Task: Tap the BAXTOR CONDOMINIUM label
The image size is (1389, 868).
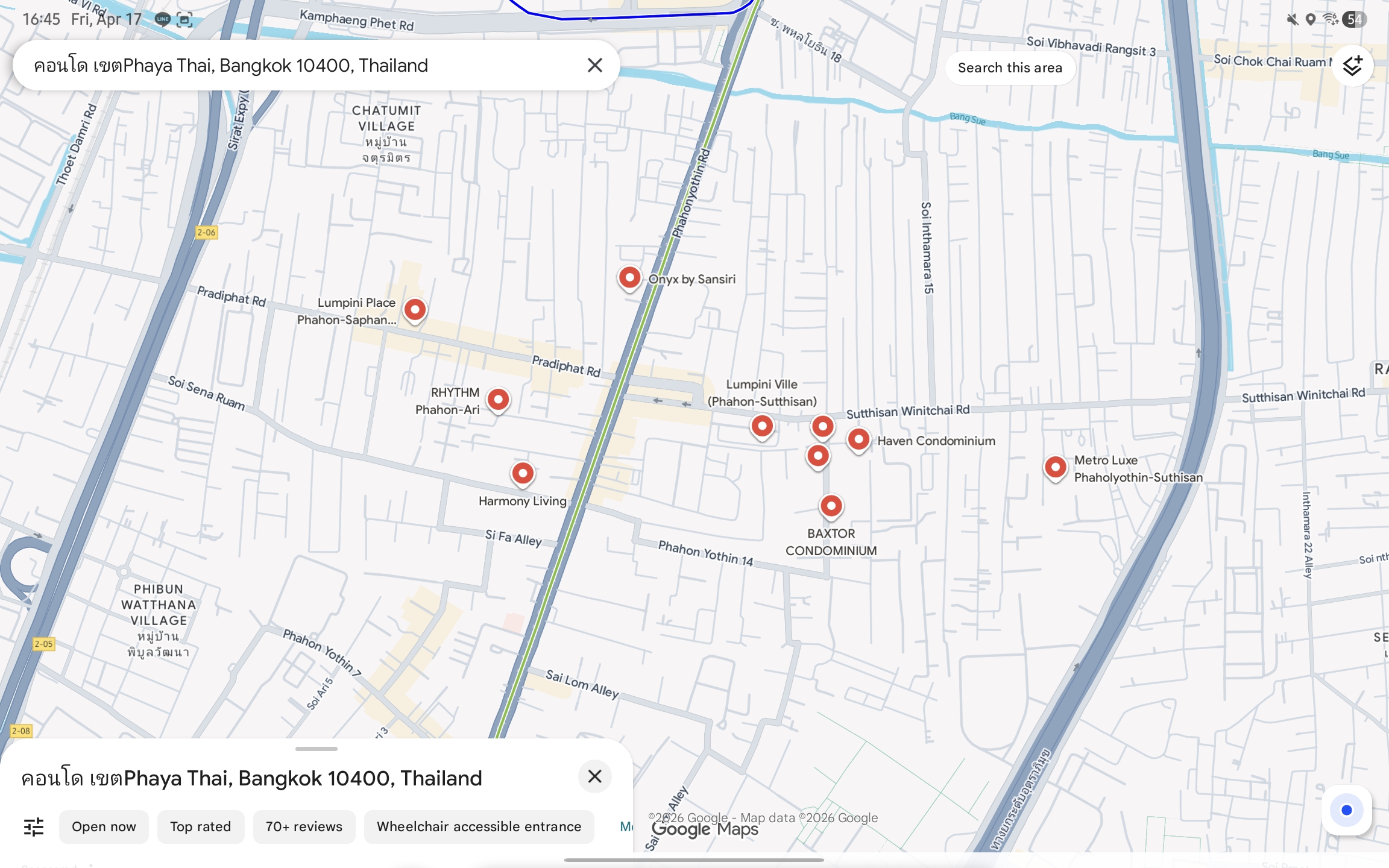Action: pos(831,542)
